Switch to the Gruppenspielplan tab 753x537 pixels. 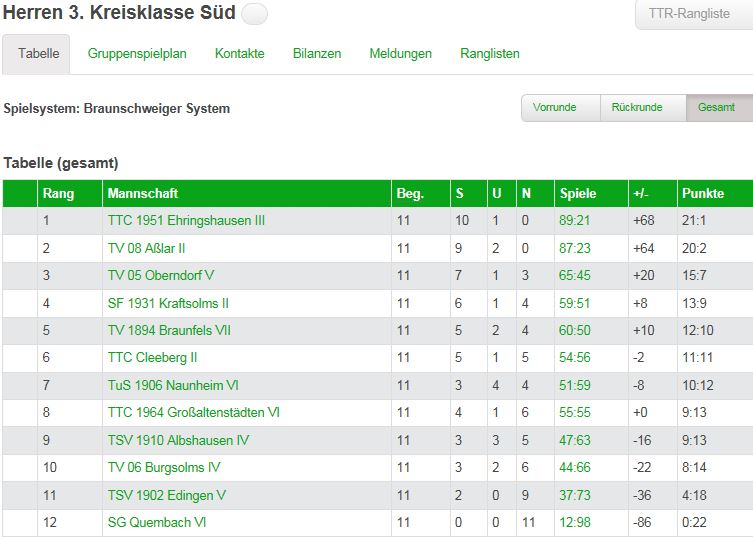137,53
